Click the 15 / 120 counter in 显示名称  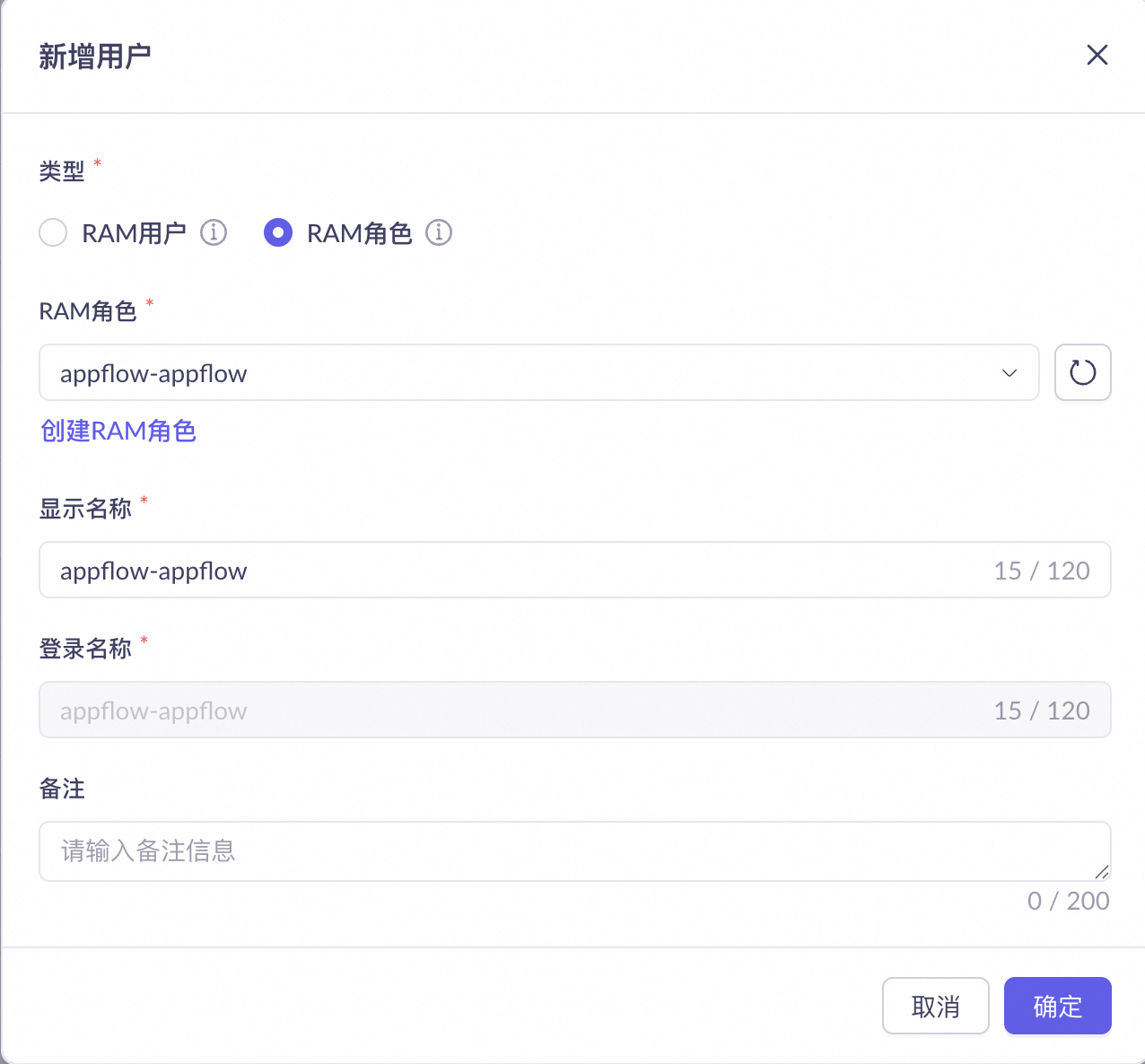pos(1042,571)
